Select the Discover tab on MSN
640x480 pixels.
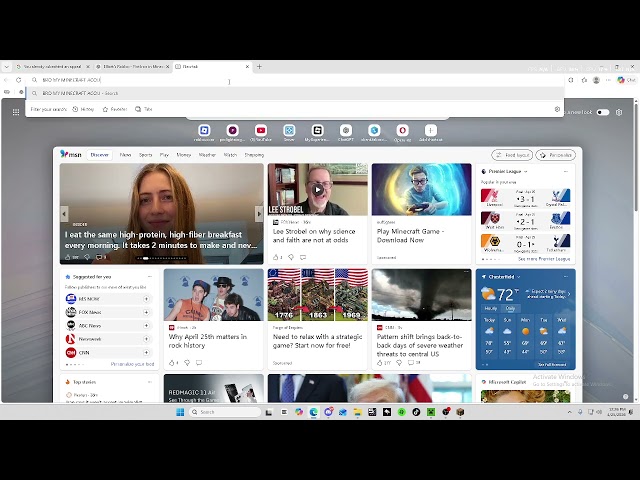pyautogui.click(x=100, y=155)
